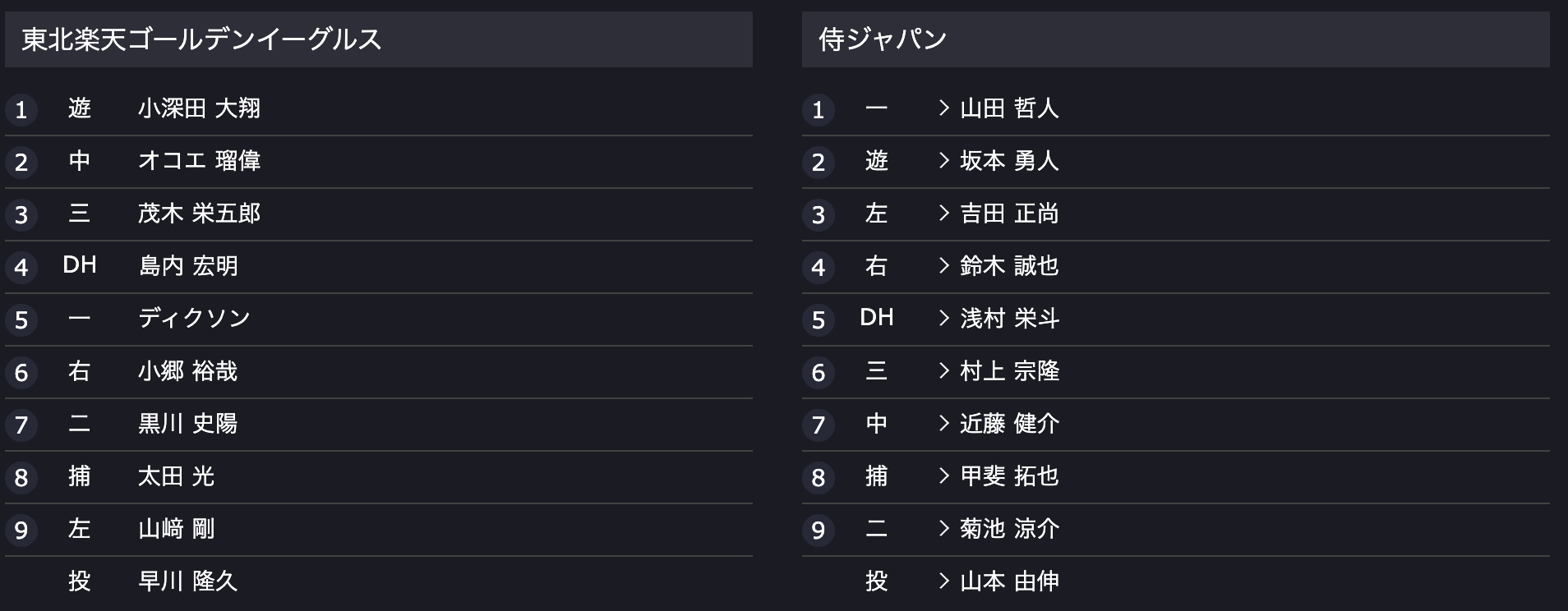Open player link 坂本 勇人

point(1009,161)
